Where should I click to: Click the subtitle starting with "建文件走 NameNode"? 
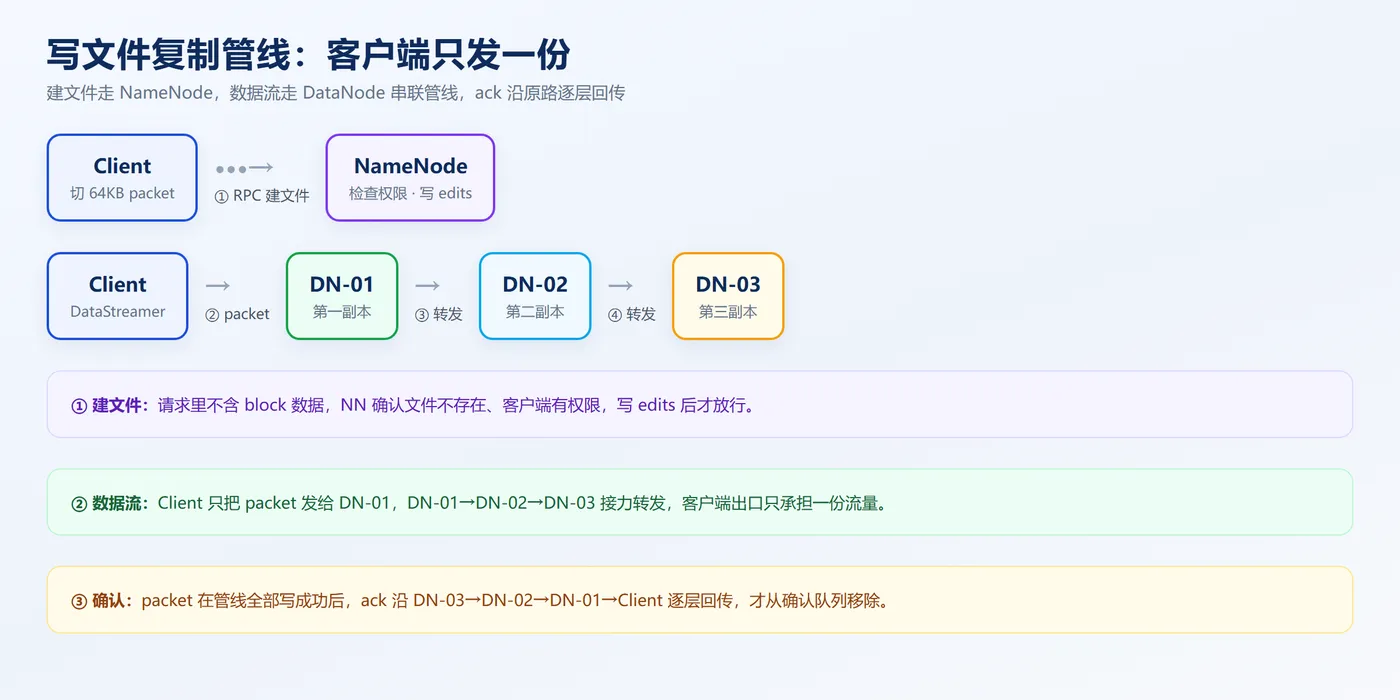[336, 93]
